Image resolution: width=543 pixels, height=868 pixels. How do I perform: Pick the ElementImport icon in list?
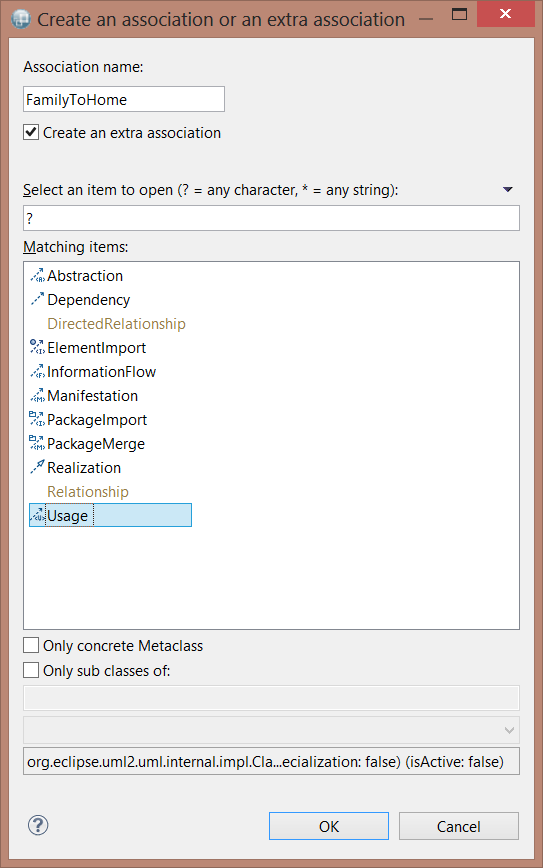click(37, 348)
